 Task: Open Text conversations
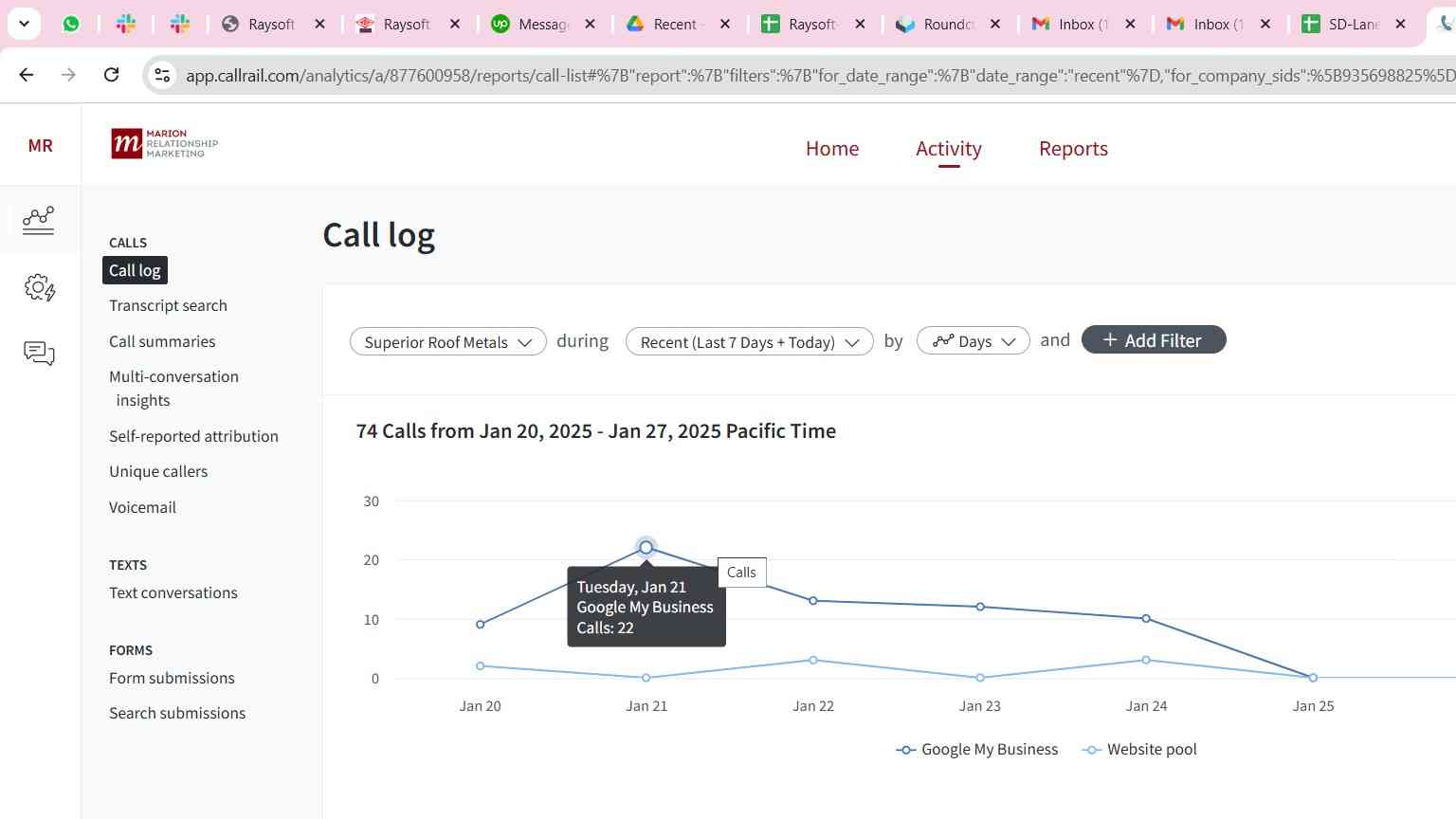click(x=173, y=592)
